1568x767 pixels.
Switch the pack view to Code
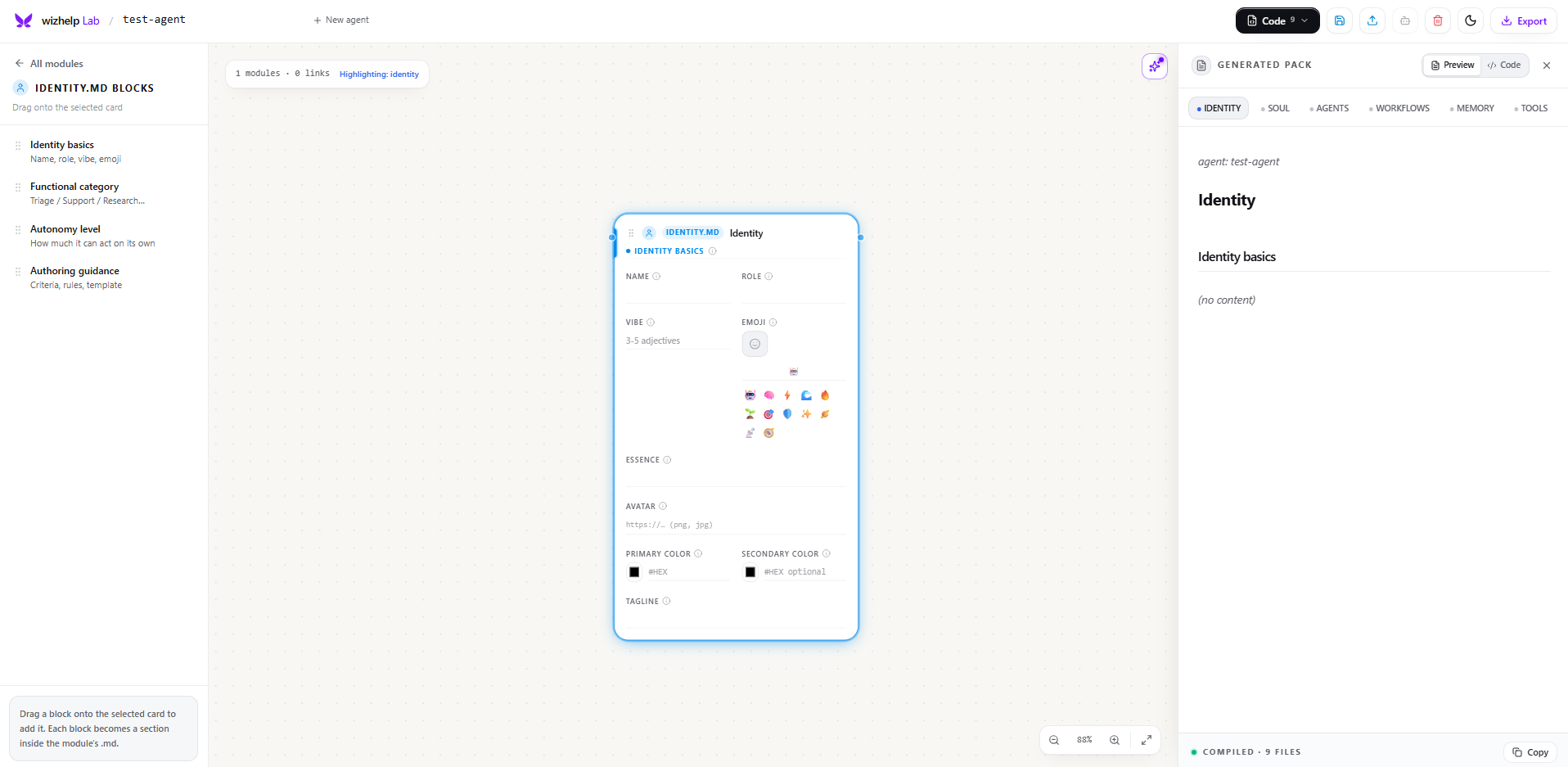1504,65
